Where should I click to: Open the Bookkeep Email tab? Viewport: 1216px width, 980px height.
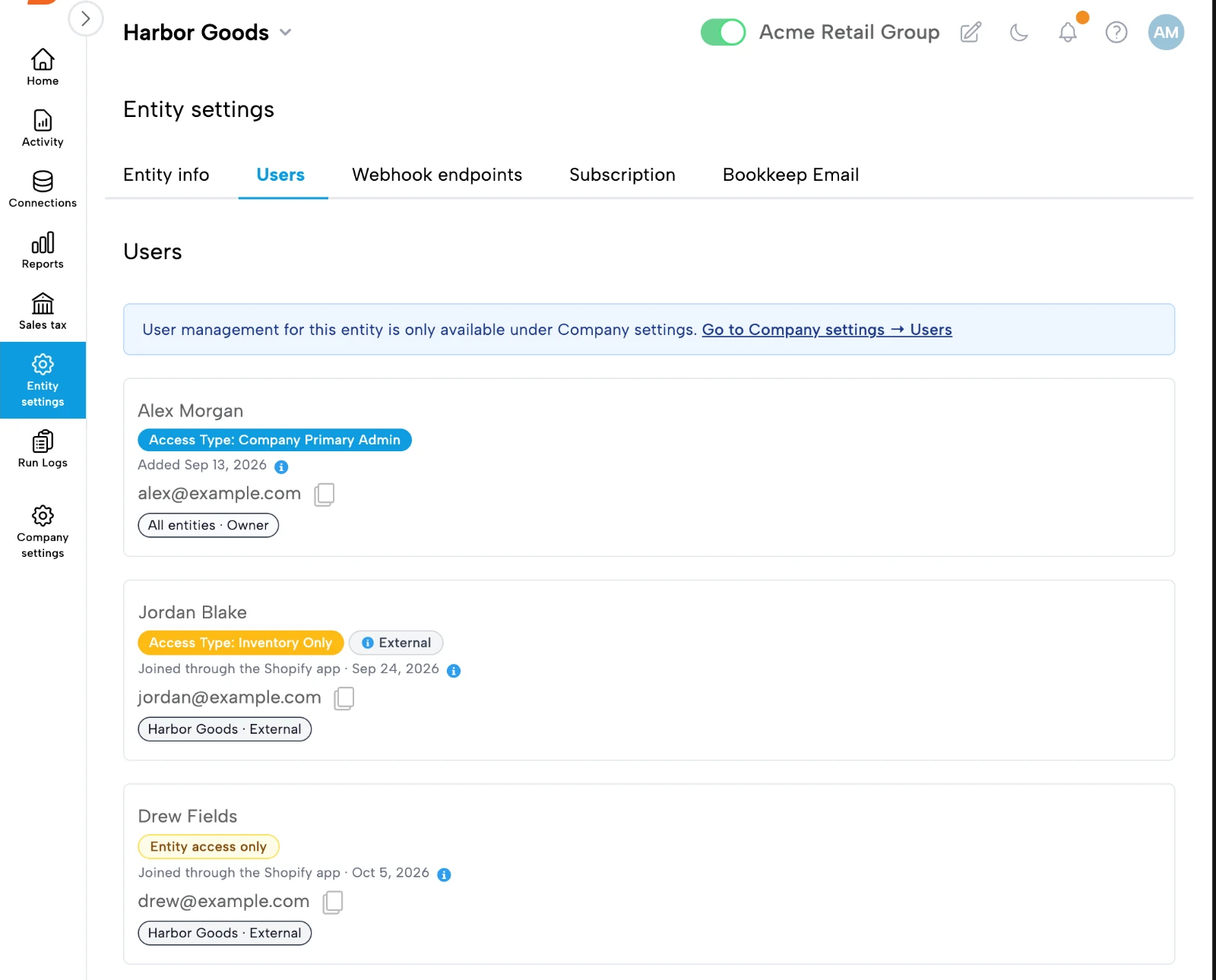pyautogui.click(x=790, y=175)
